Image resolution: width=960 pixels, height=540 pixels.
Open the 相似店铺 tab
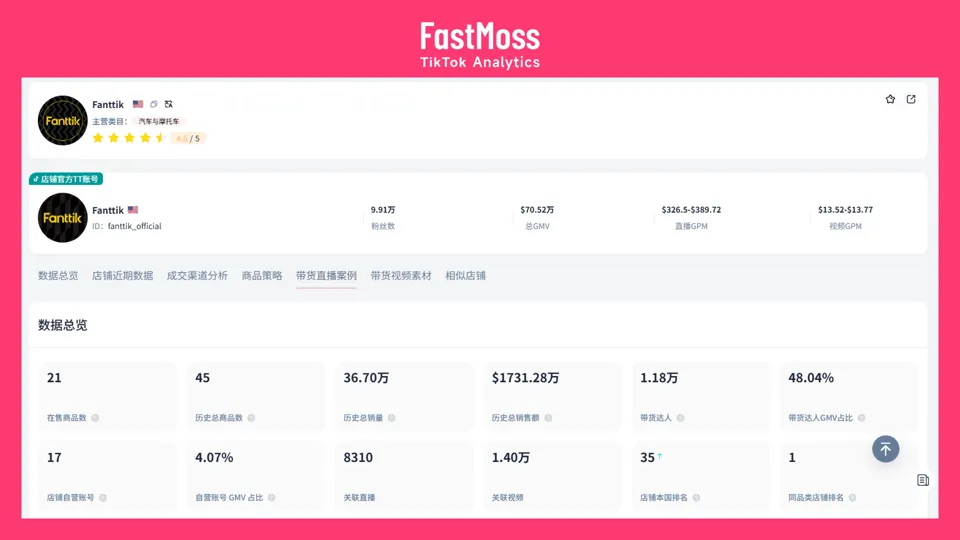tap(465, 276)
